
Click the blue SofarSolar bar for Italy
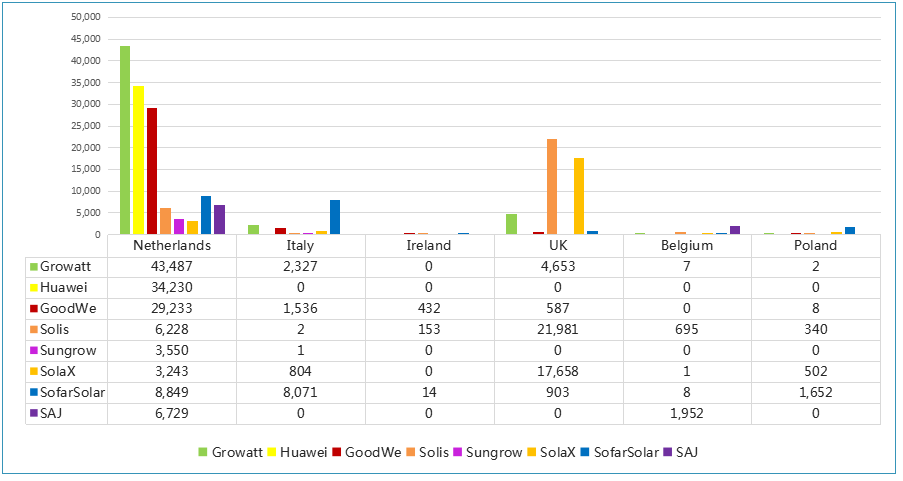pyautogui.click(x=335, y=217)
